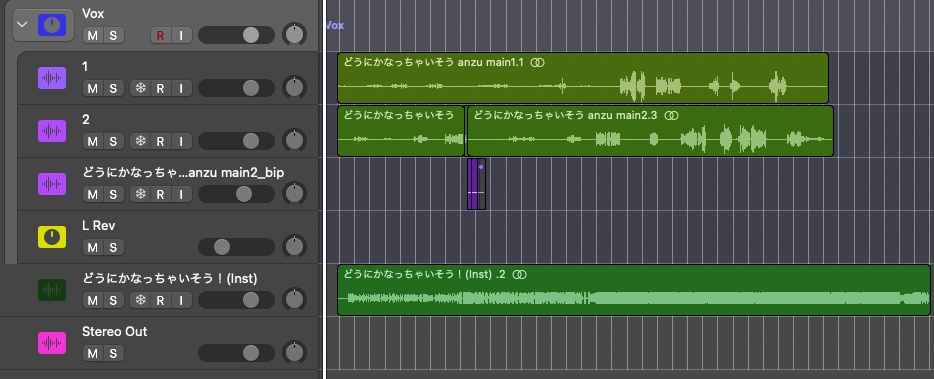
Task: Mute the anzu main2_bip track
Action: (92, 194)
